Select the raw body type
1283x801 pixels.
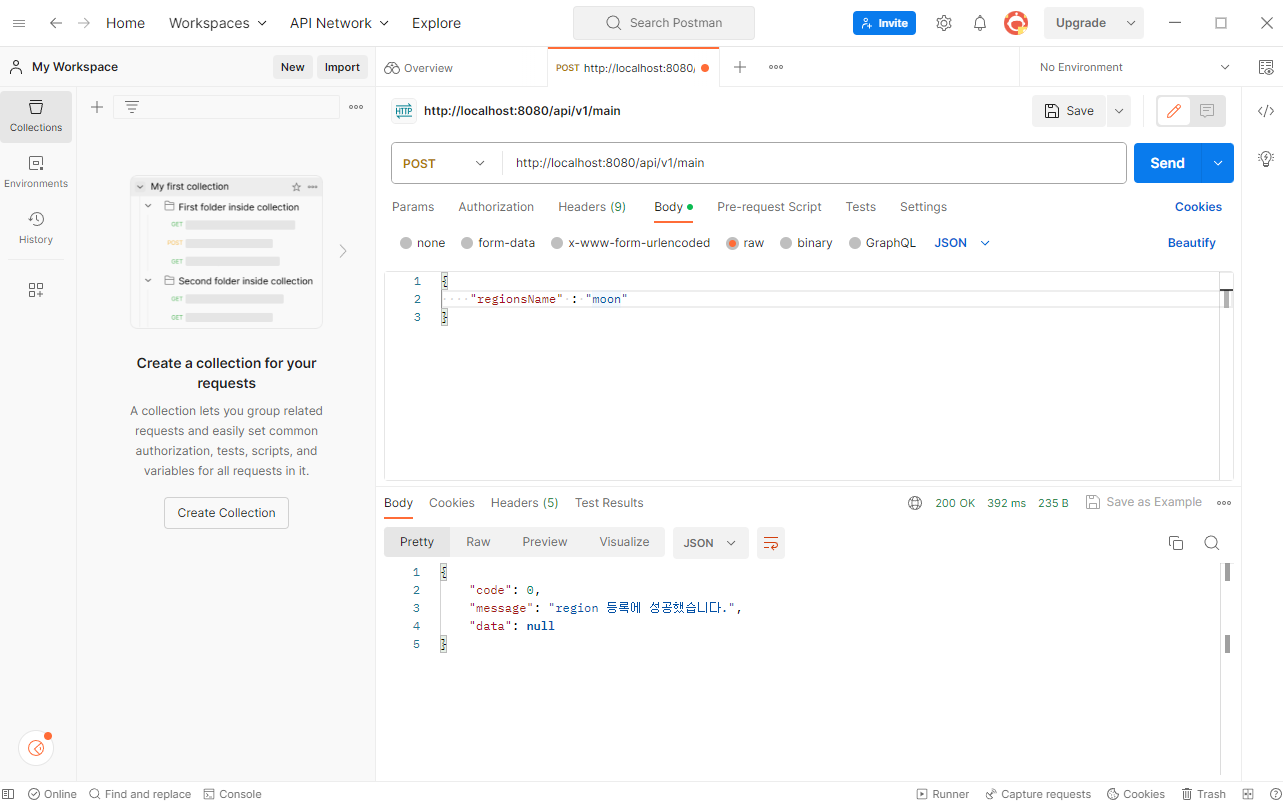[733, 243]
